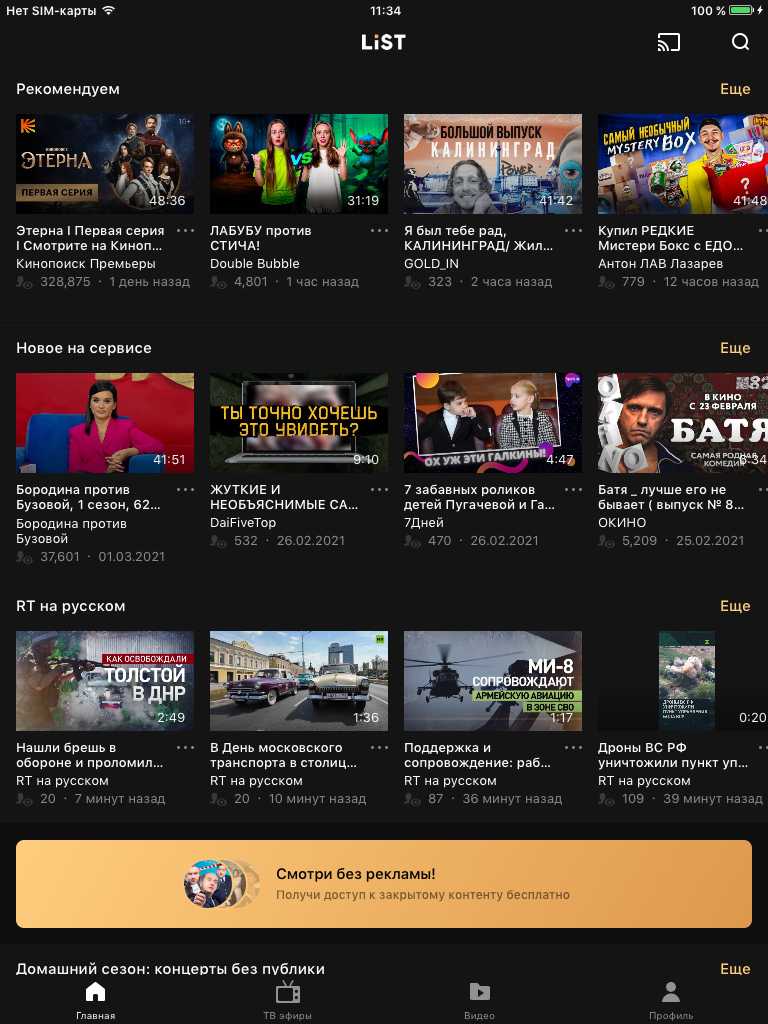Open title Нашли брешь в обороне
768x1024 pixels.
(89, 755)
